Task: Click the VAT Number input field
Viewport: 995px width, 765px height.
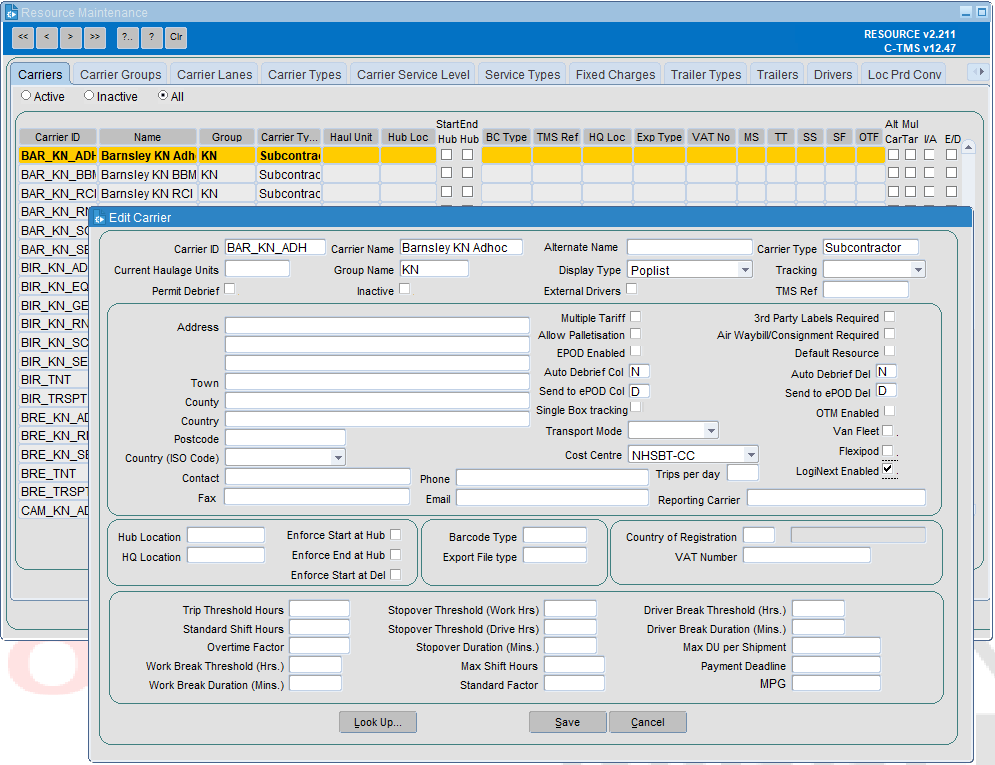Action: coord(807,556)
